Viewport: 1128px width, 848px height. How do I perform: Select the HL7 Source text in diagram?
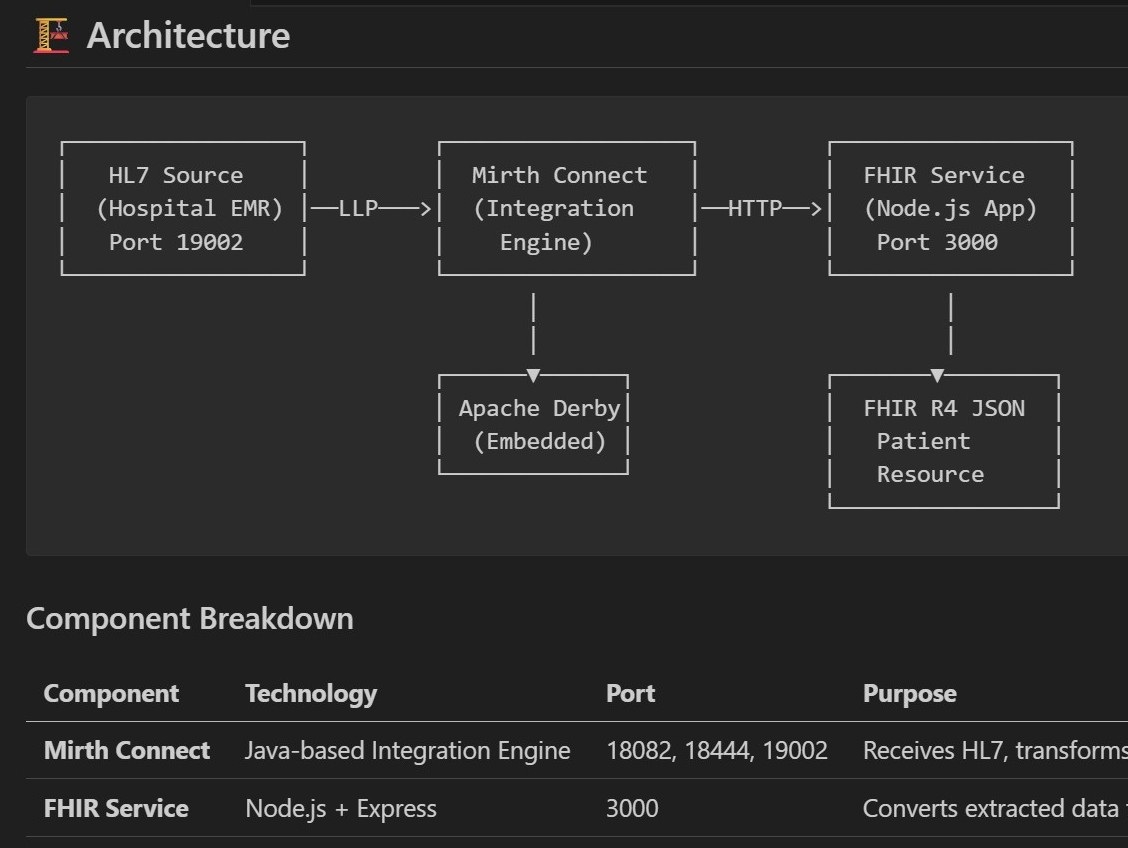click(176, 175)
